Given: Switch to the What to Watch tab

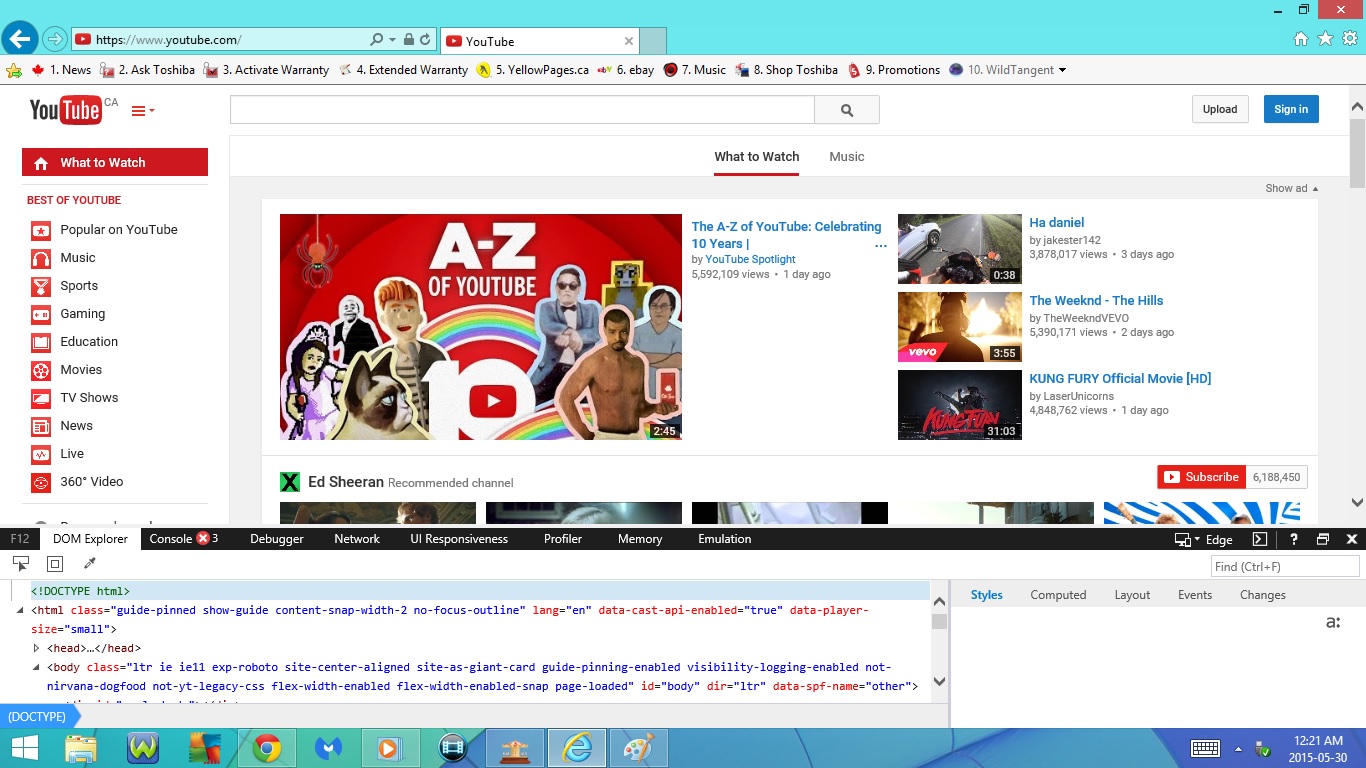Looking at the screenshot, I should point(756,157).
